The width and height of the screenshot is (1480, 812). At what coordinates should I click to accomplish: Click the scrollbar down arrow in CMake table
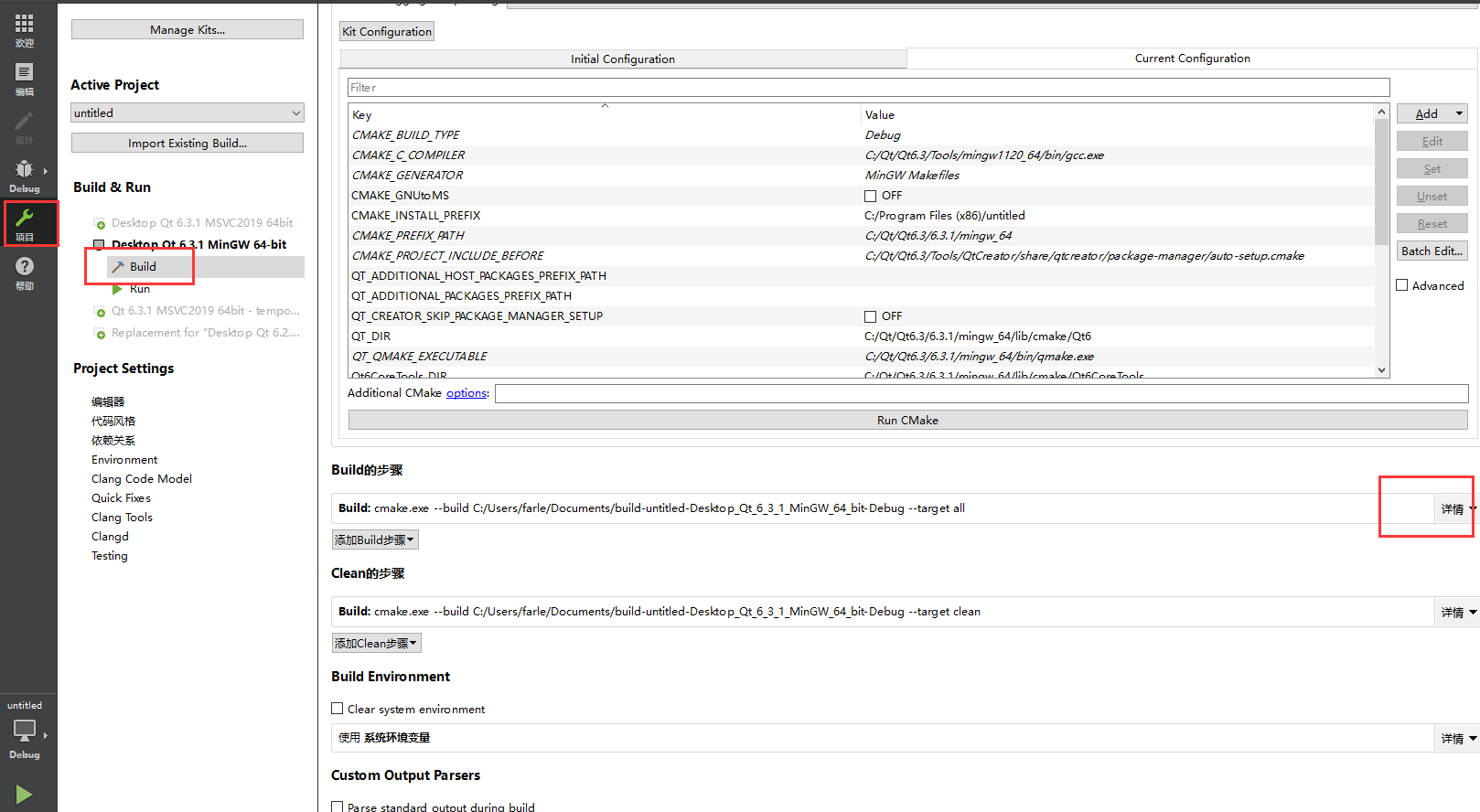coord(1381,370)
